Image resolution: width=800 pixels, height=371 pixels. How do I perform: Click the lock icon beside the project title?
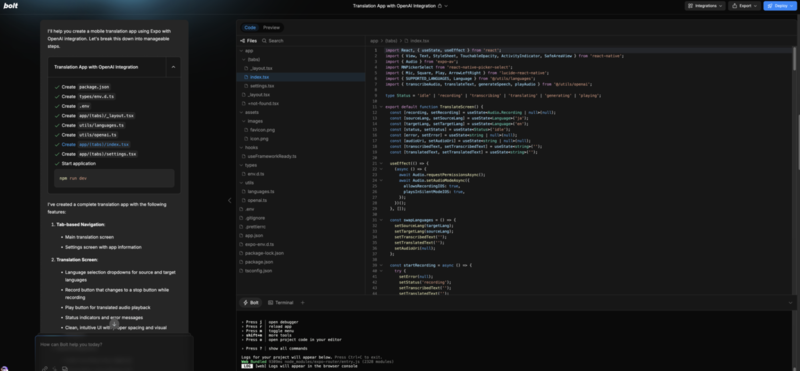pyautogui.click(x=440, y=6)
